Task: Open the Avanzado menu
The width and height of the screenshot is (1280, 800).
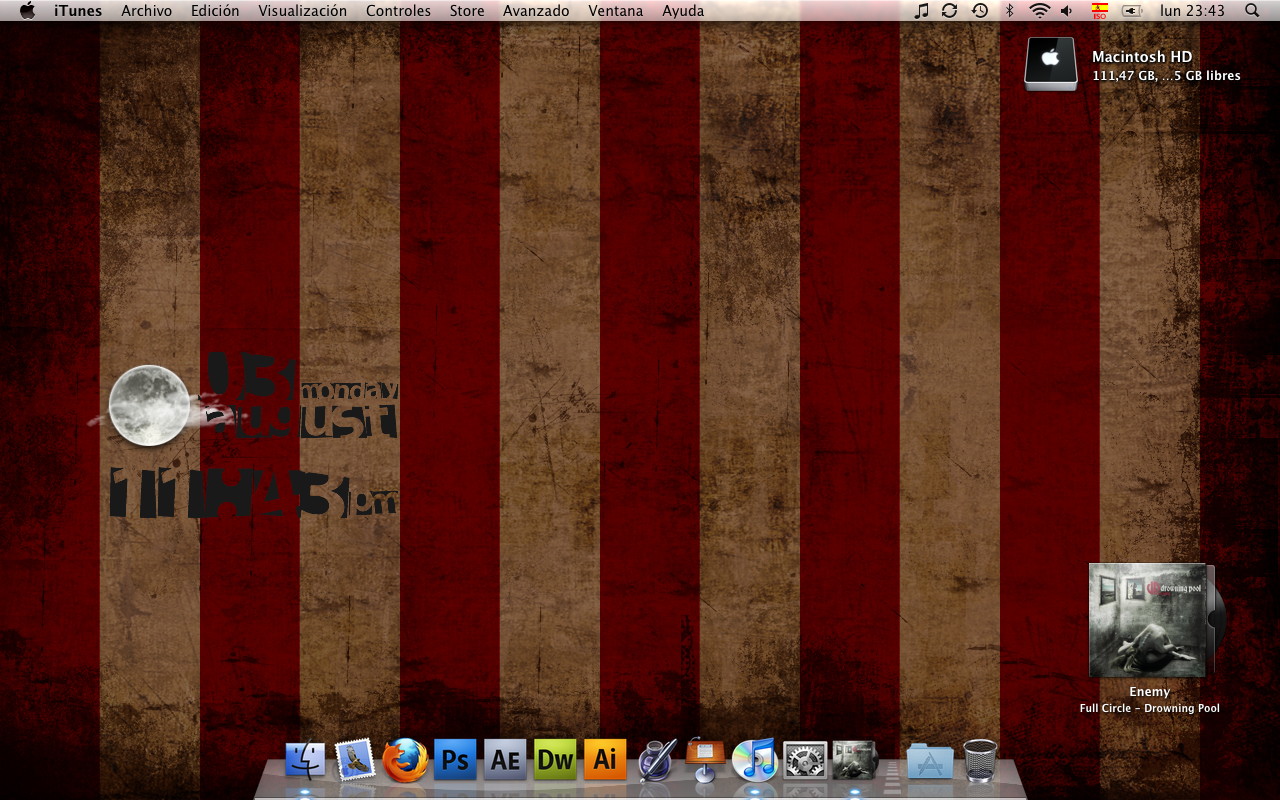Action: (x=536, y=11)
